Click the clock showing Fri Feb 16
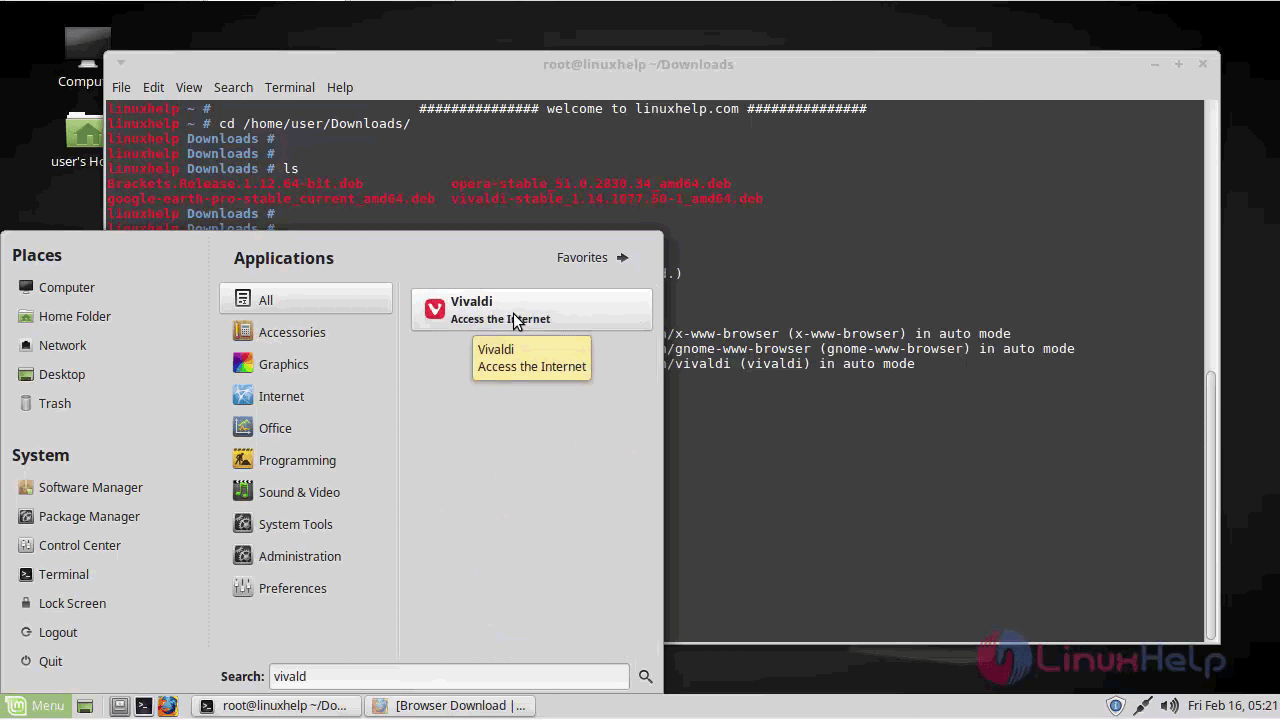This screenshot has width=1280, height=720. [x=1232, y=706]
